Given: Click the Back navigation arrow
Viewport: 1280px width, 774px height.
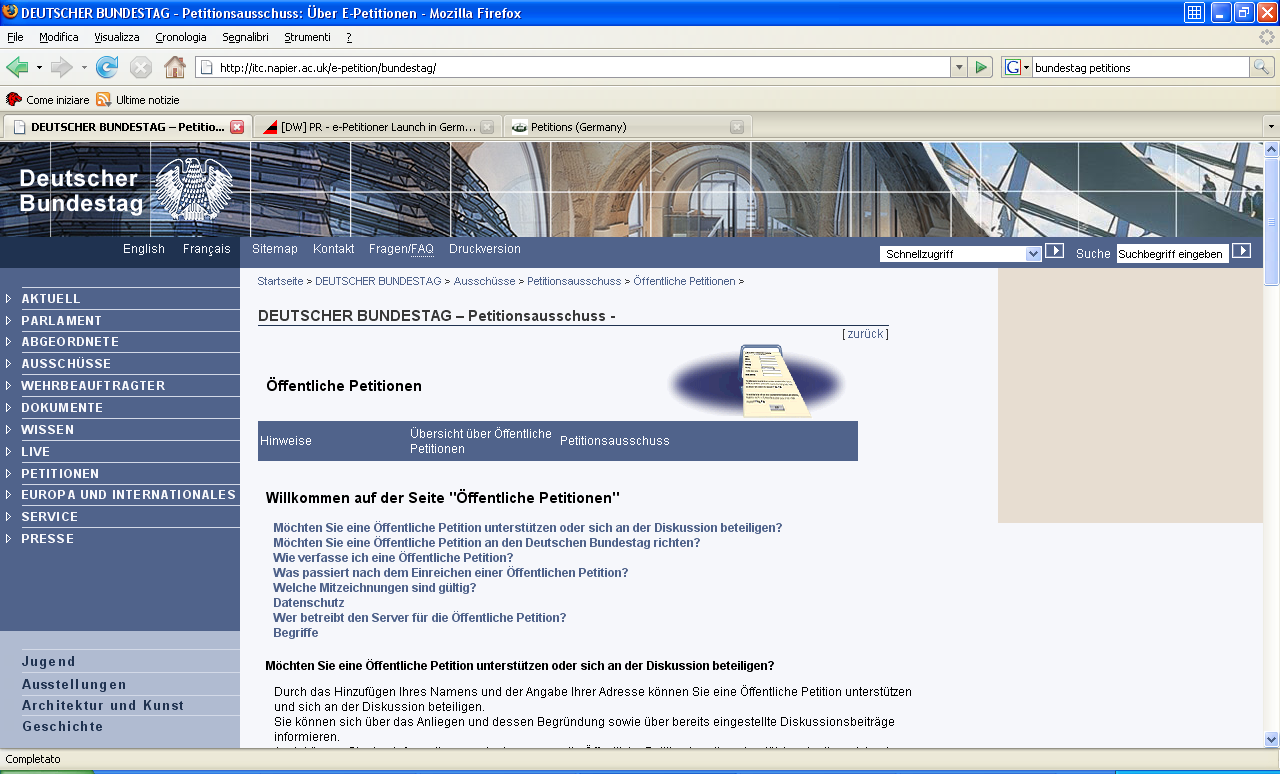Looking at the screenshot, I should tap(17, 67).
